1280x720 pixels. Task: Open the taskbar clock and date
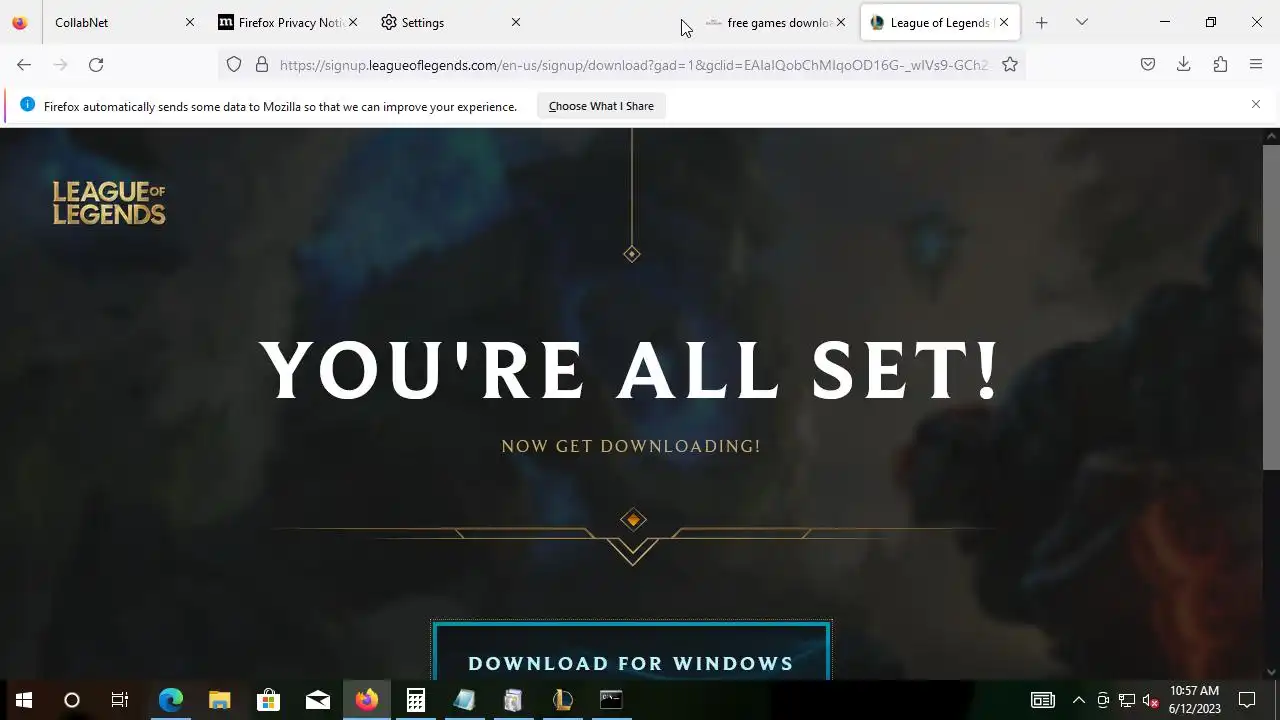tap(1195, 700)
